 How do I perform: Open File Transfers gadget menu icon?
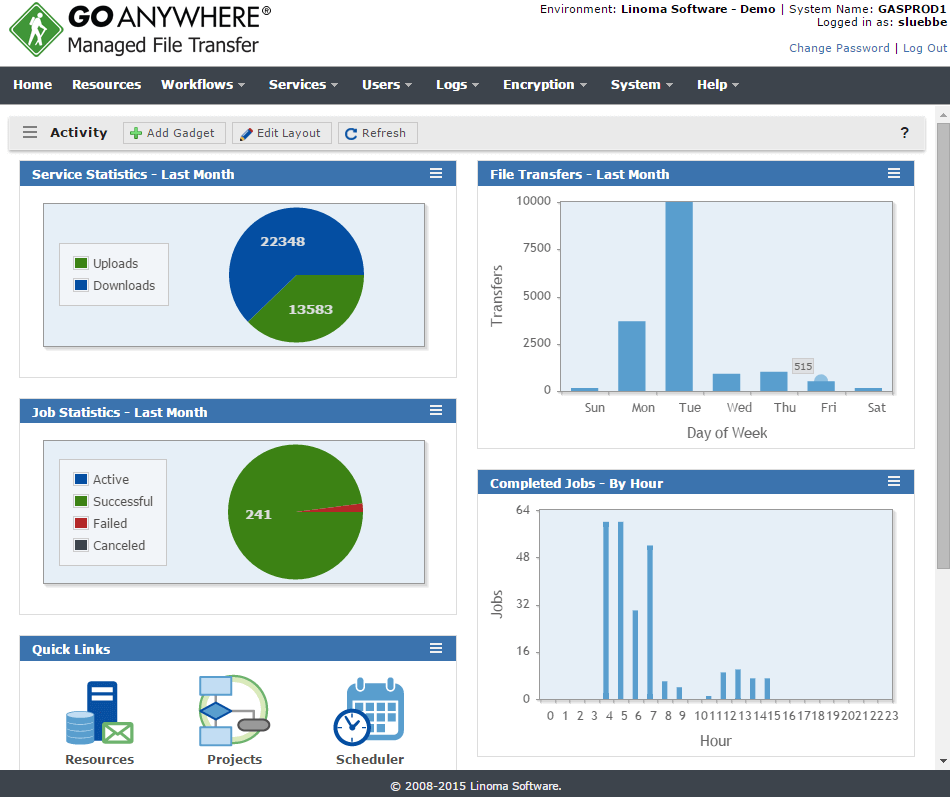pyautogui.click(x=894, y=174)
